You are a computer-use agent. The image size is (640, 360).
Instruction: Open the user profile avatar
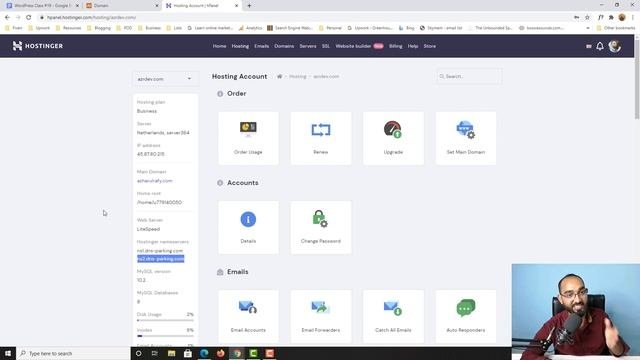615,46
